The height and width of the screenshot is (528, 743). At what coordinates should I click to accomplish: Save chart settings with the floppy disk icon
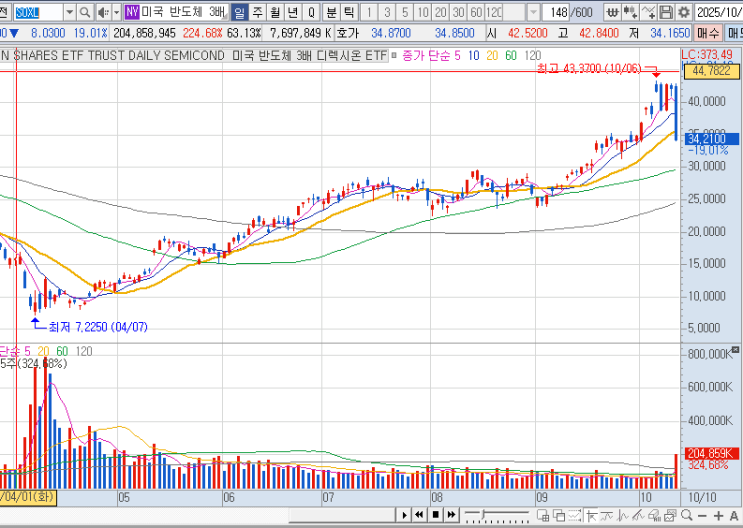pyautogui.click(x=666, y=12)
